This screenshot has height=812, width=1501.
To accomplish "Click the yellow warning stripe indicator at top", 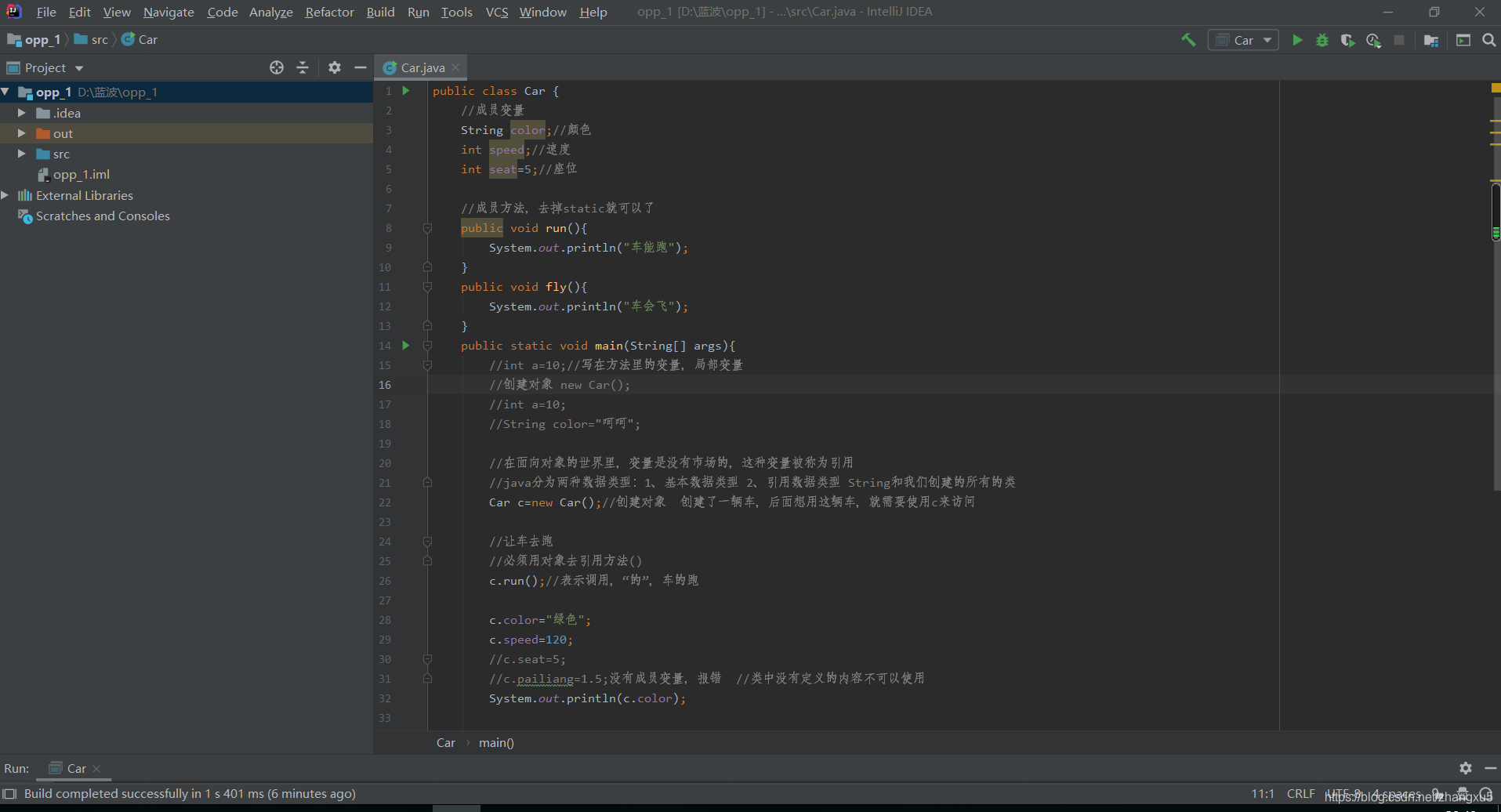I will tap(1496, 89).
